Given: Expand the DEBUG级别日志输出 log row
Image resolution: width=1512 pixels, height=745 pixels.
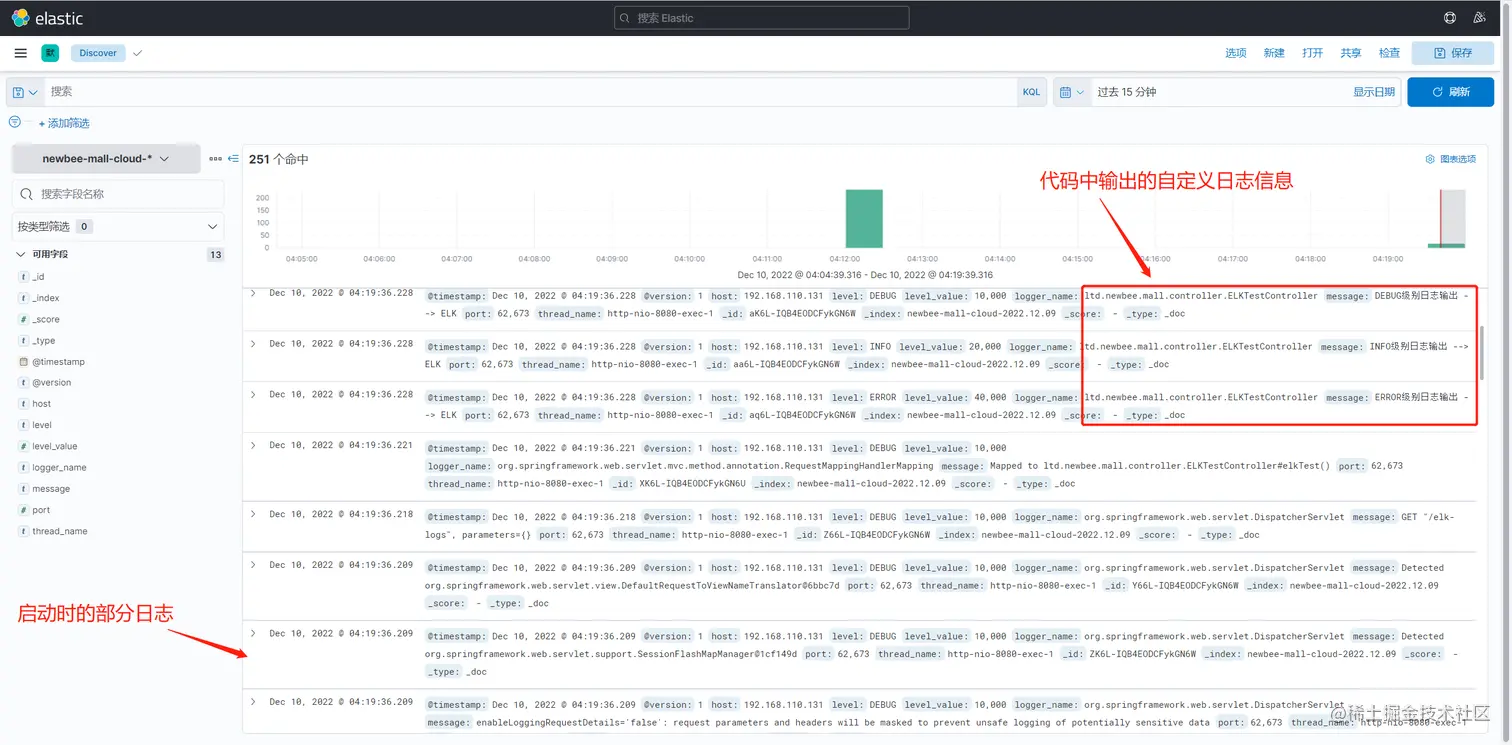Looking at the screenshot, I should tap(253, 293).
